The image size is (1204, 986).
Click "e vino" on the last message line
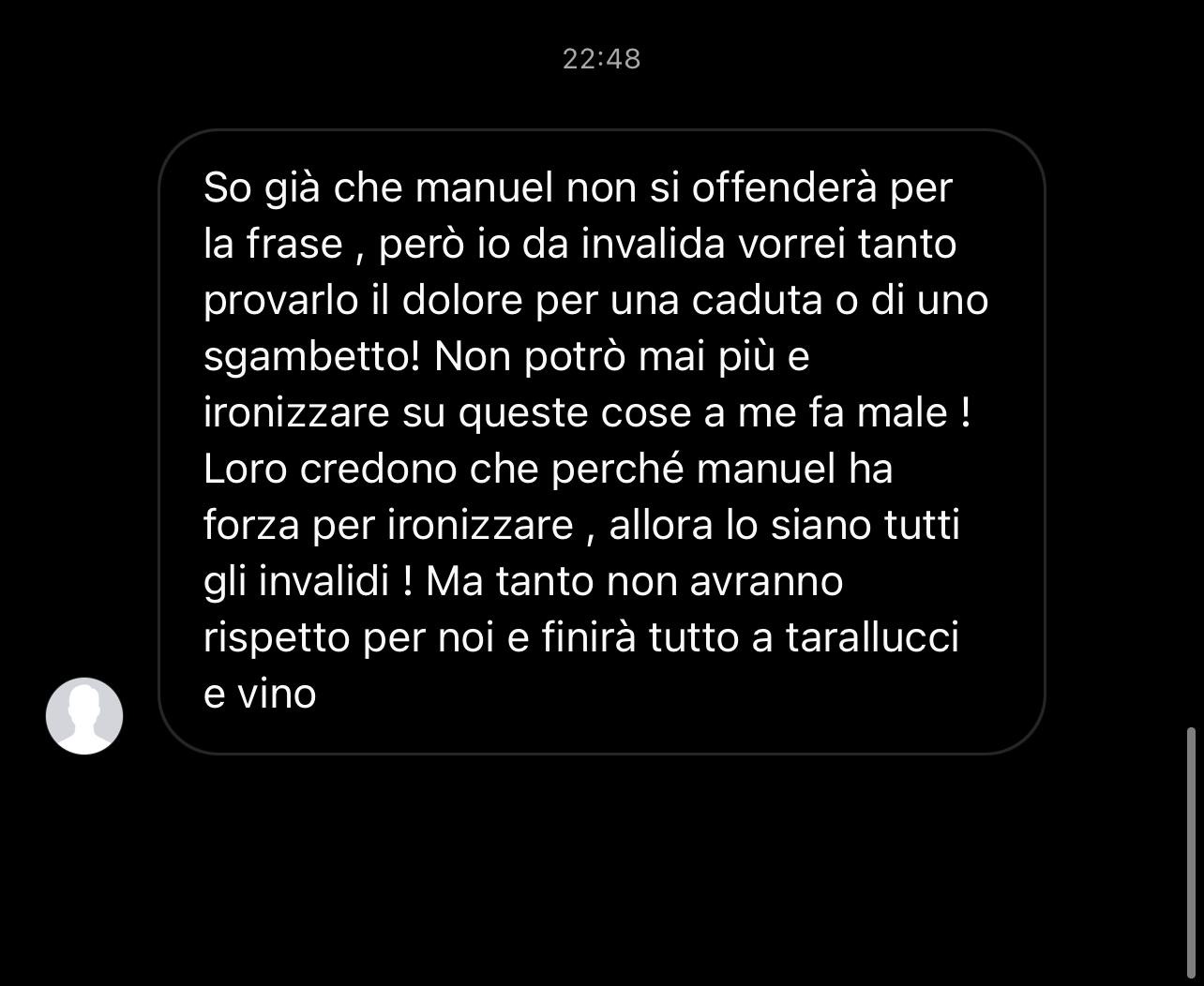click(260, 695)
